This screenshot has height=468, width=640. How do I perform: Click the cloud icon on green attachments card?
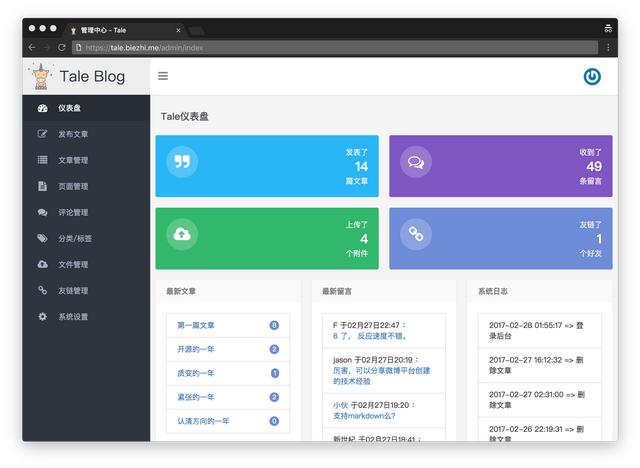tap(182, 234)
